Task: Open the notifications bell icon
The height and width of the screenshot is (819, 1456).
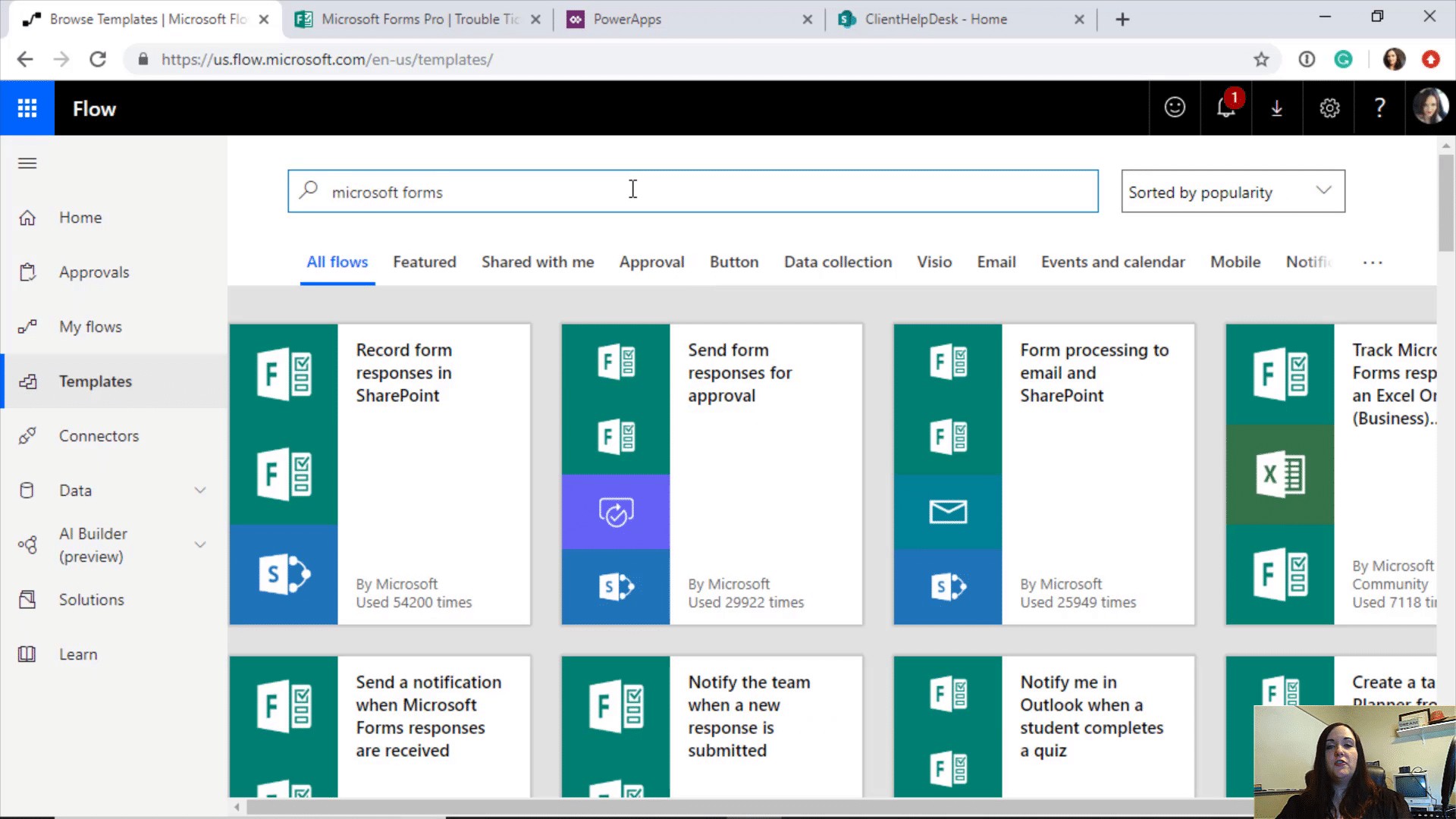Action: [1227, 108]
